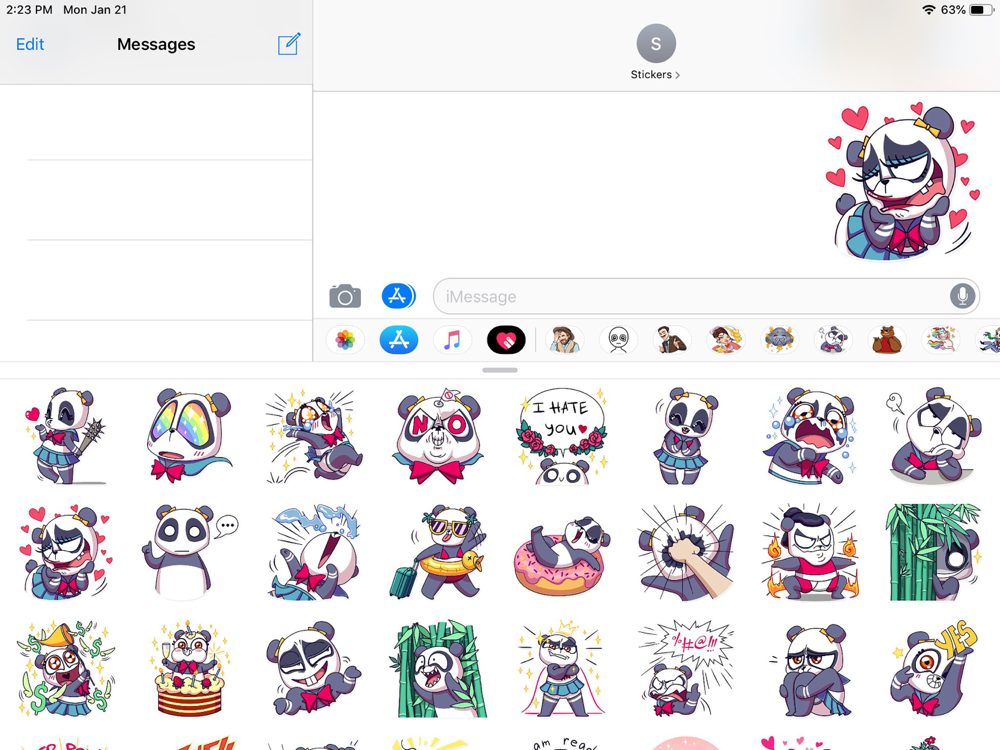Pick the panda splashed with water sticker

(x=313, y=552)
